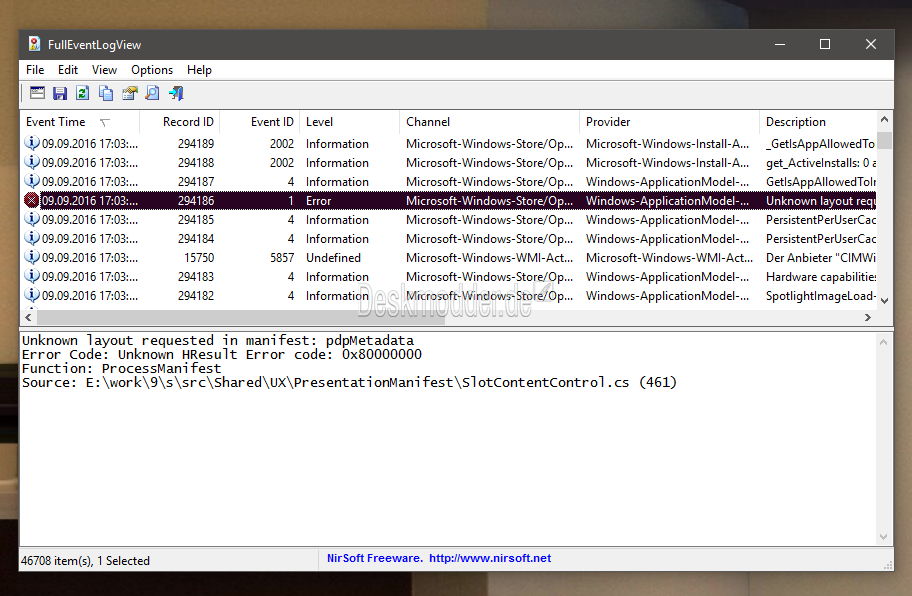Select the '_GetIsAppAllowedTo' description cell
Viewport: 912px width, 596px height.
pos(821,144)
